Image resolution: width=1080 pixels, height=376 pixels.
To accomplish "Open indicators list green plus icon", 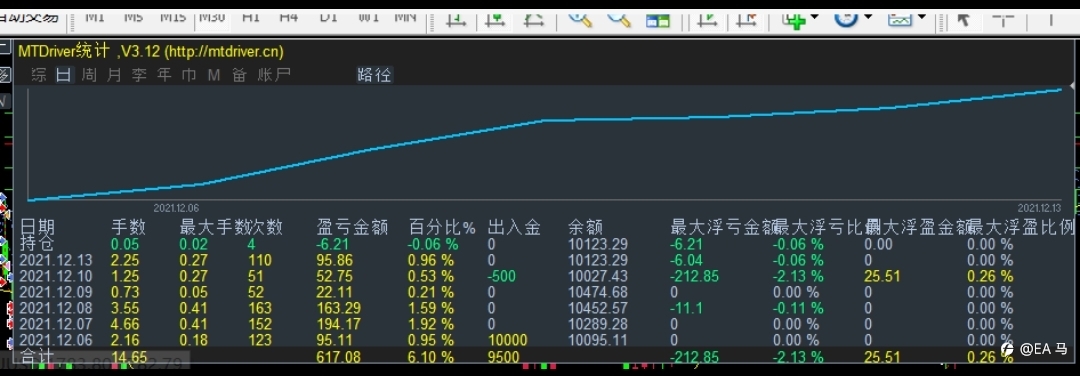I will tap(794, 20).
